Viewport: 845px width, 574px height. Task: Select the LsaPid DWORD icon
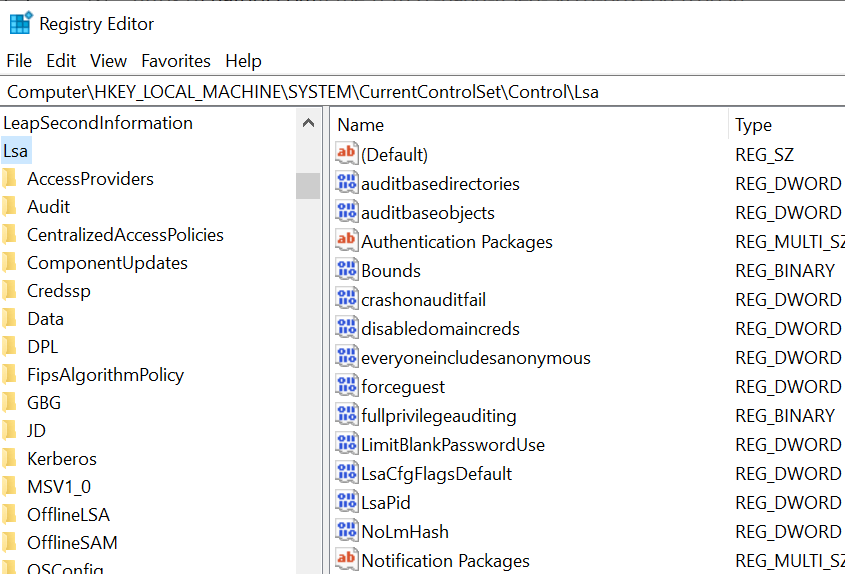click(x=347, y=503)
